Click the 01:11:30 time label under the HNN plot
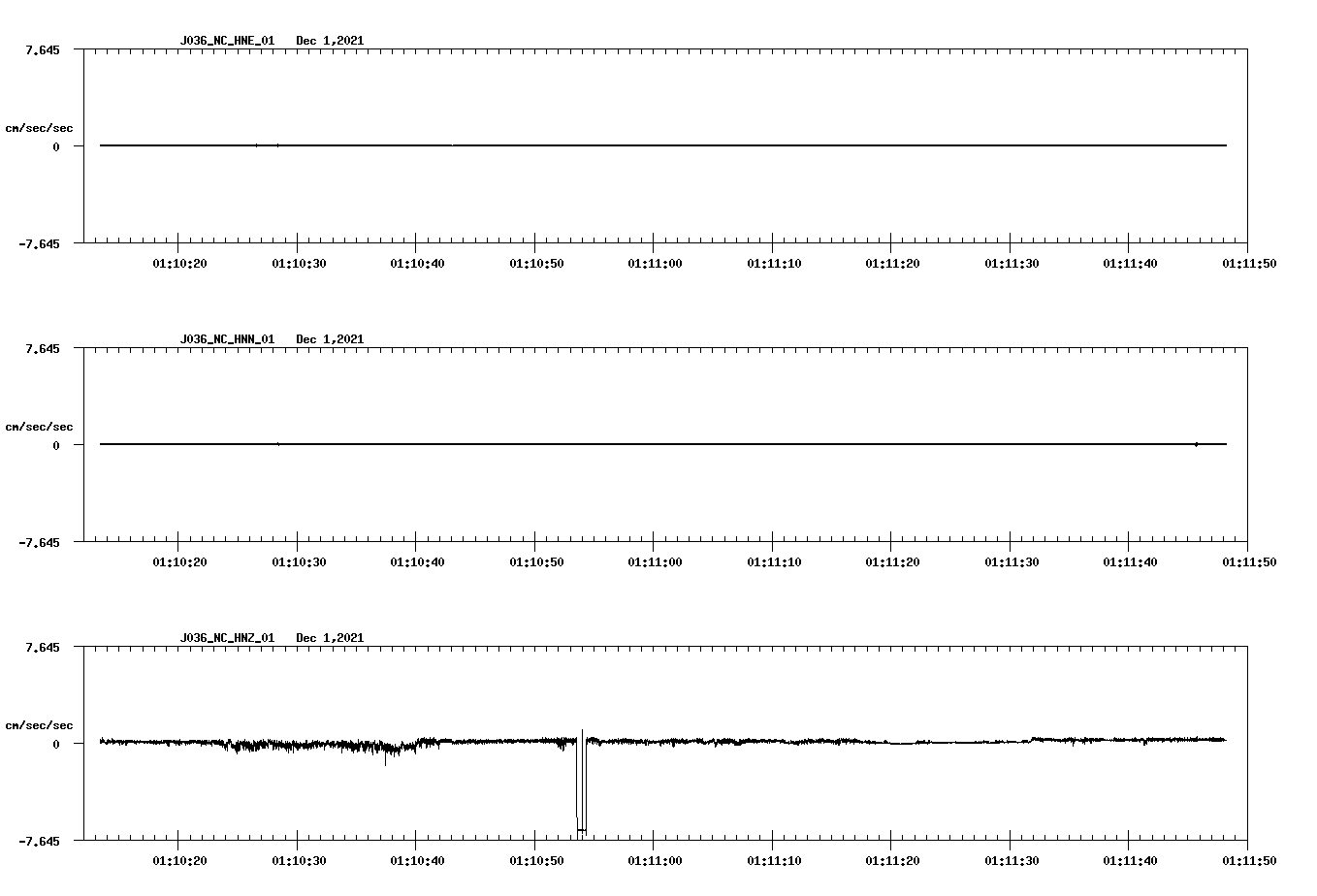 tap(1011, 561)
